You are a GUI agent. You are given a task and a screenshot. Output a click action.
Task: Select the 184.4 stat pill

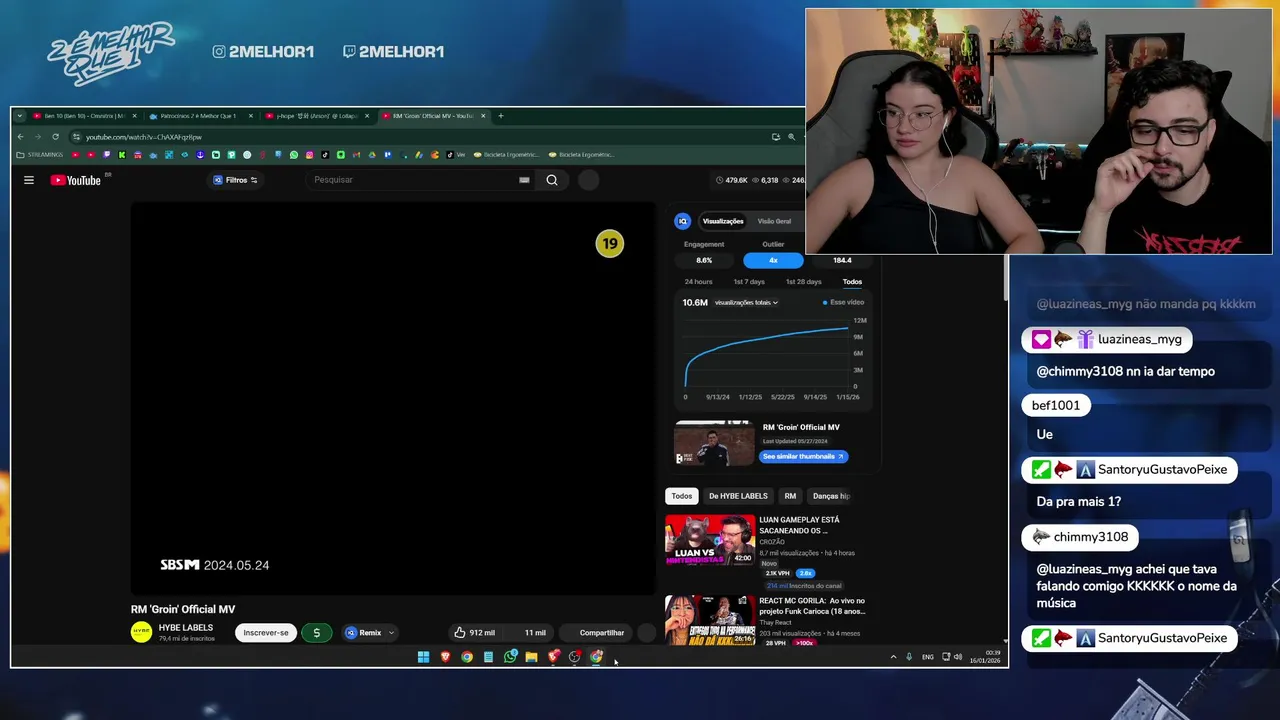pyautogui.click(x=842, y=260)
